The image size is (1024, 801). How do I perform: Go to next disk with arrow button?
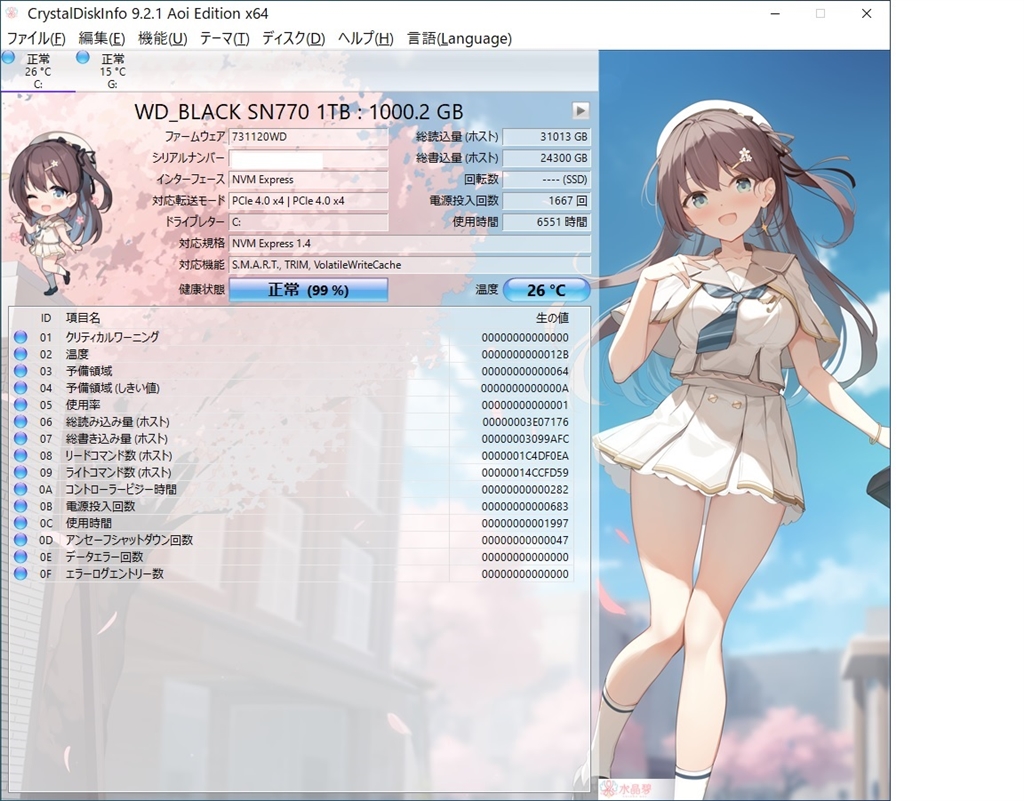(x=581, y=110)
